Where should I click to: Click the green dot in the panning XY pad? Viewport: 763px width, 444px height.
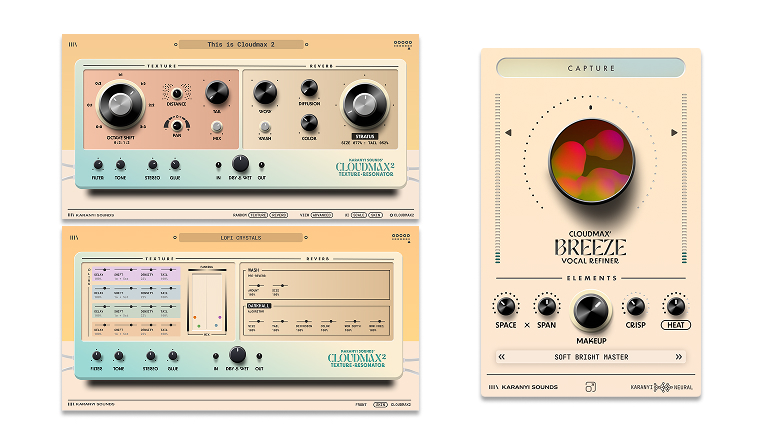coord(199,326)
